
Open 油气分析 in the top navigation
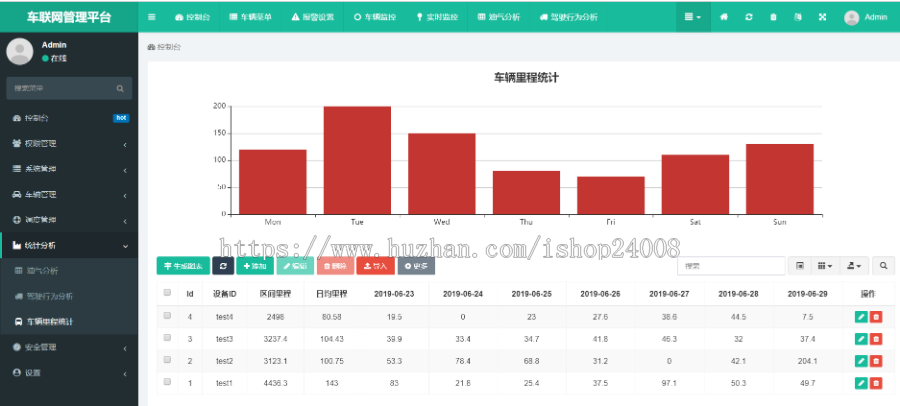(x=499, y=17)
